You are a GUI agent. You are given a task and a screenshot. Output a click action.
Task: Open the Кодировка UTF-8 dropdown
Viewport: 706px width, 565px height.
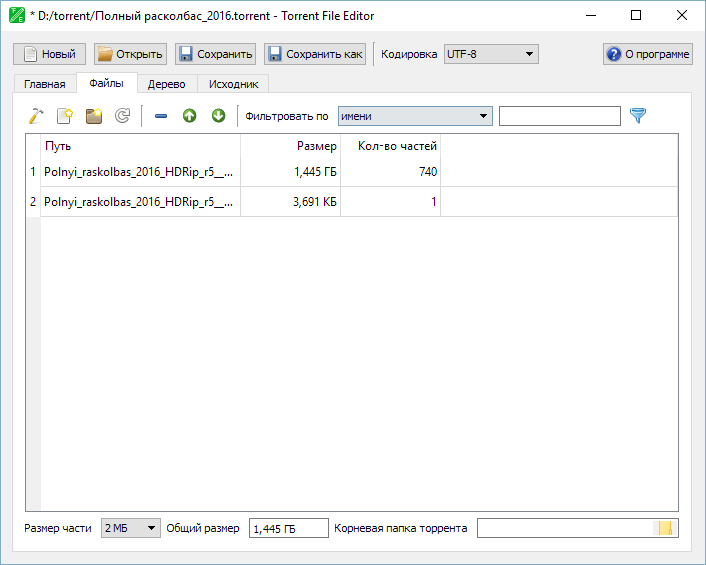tap(491, 54)
